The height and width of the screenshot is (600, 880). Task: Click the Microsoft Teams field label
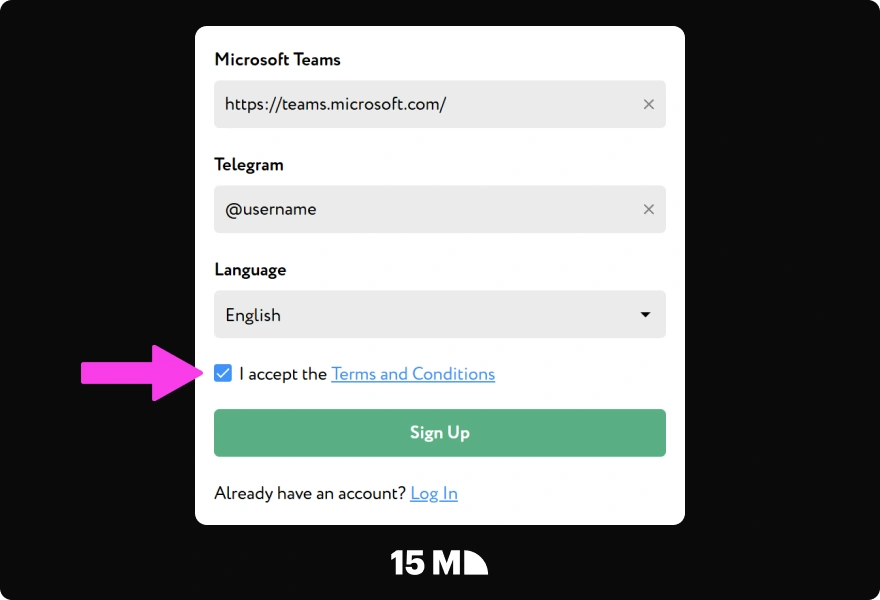[x=277, y=59]
